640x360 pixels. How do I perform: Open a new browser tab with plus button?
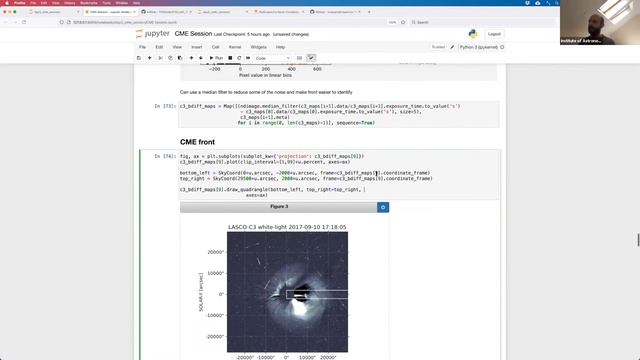pos(369,12)
